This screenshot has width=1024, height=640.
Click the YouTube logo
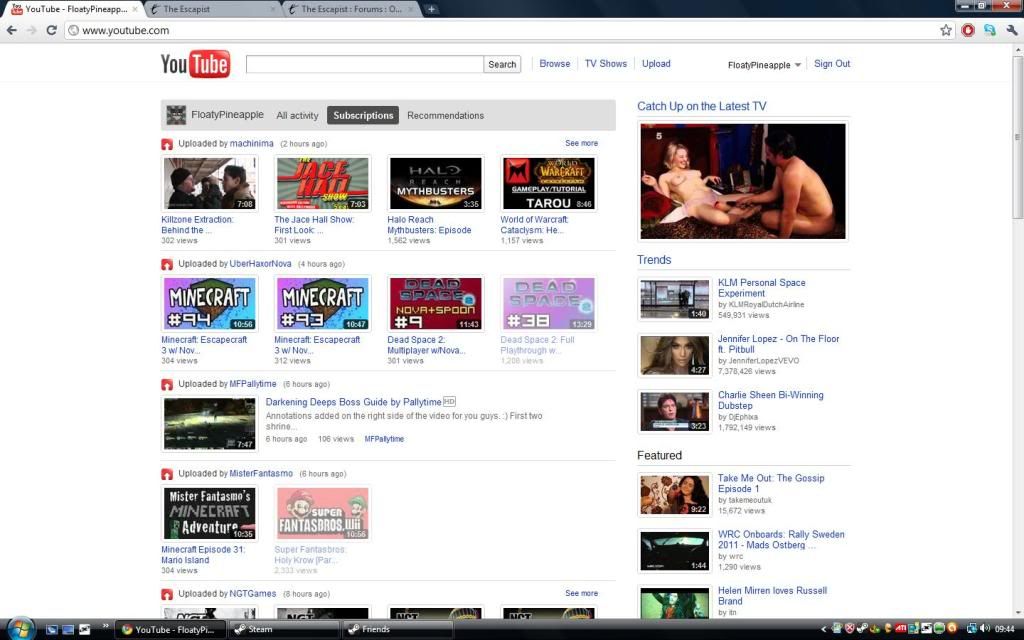(195, 64)
